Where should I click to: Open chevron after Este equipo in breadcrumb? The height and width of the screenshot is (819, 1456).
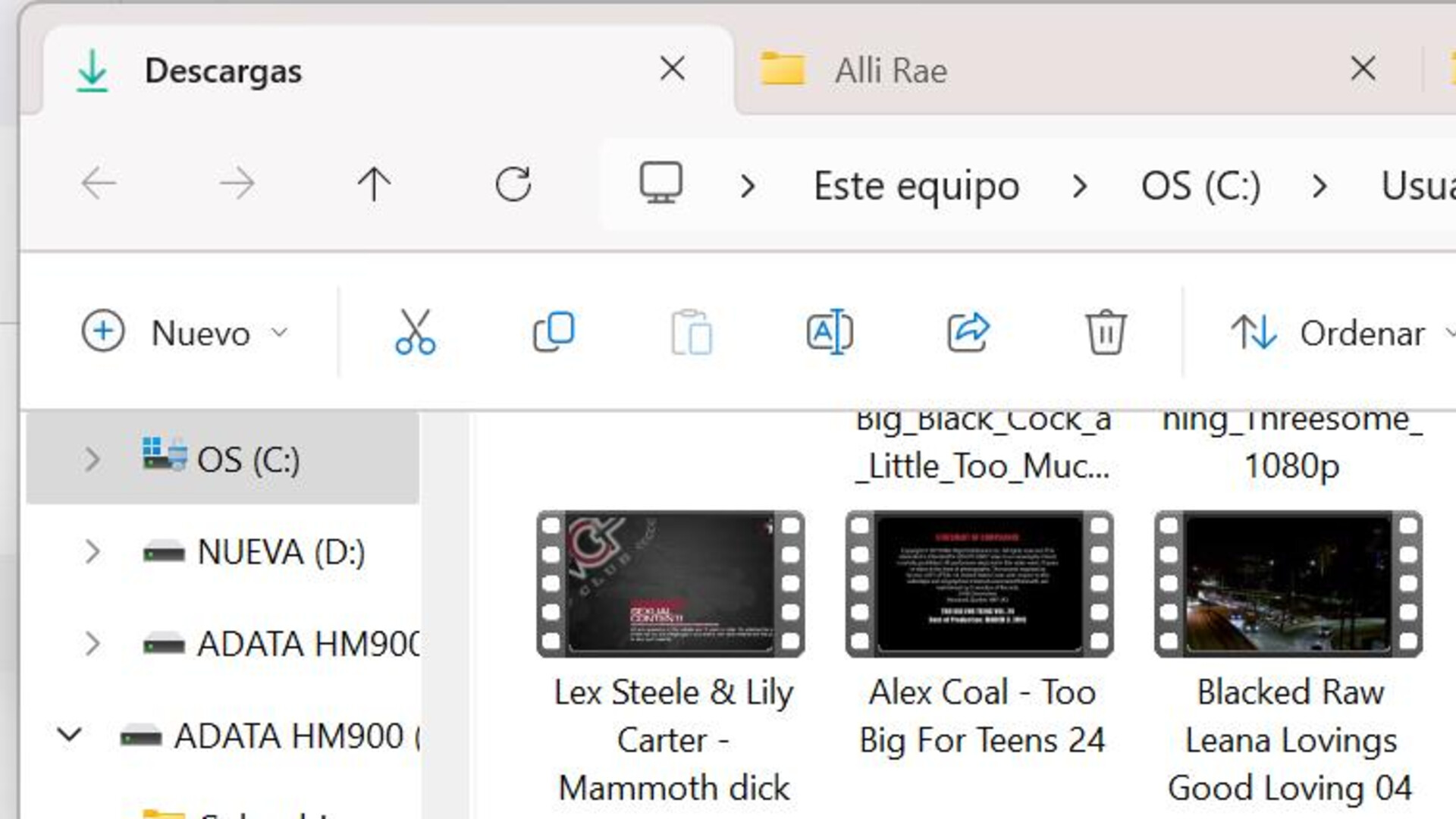point(1080,186)
